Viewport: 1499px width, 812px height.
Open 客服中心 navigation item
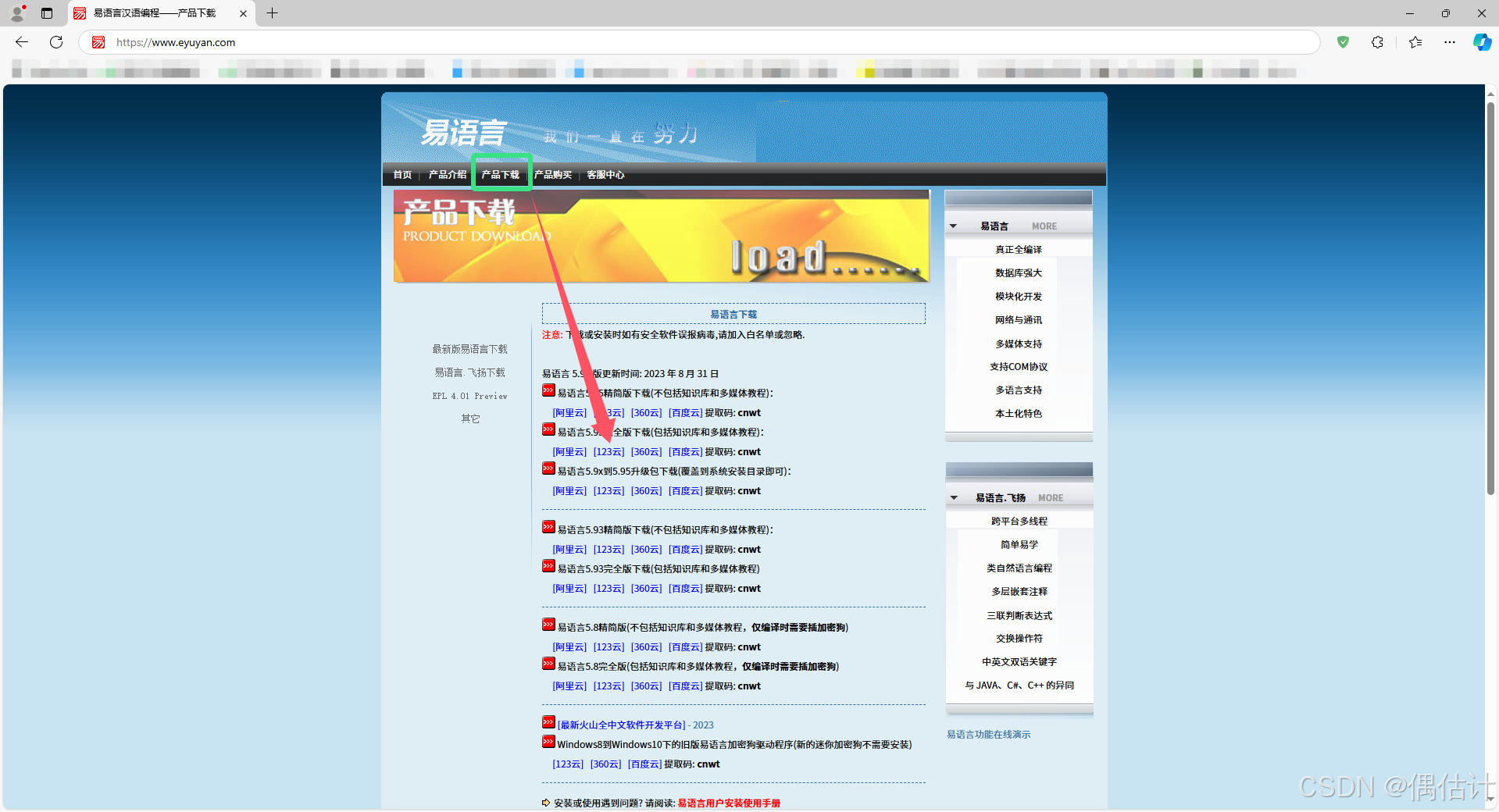tap(605, 175)
